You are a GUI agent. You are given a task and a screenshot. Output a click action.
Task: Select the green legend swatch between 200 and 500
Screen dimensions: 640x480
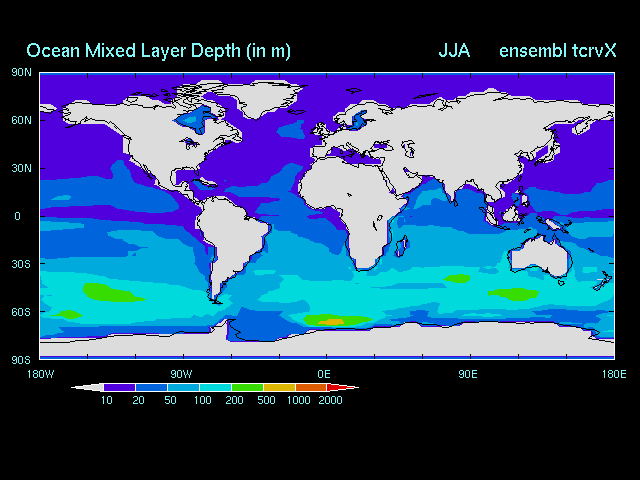pyautogui.click(x=247, y=387)
